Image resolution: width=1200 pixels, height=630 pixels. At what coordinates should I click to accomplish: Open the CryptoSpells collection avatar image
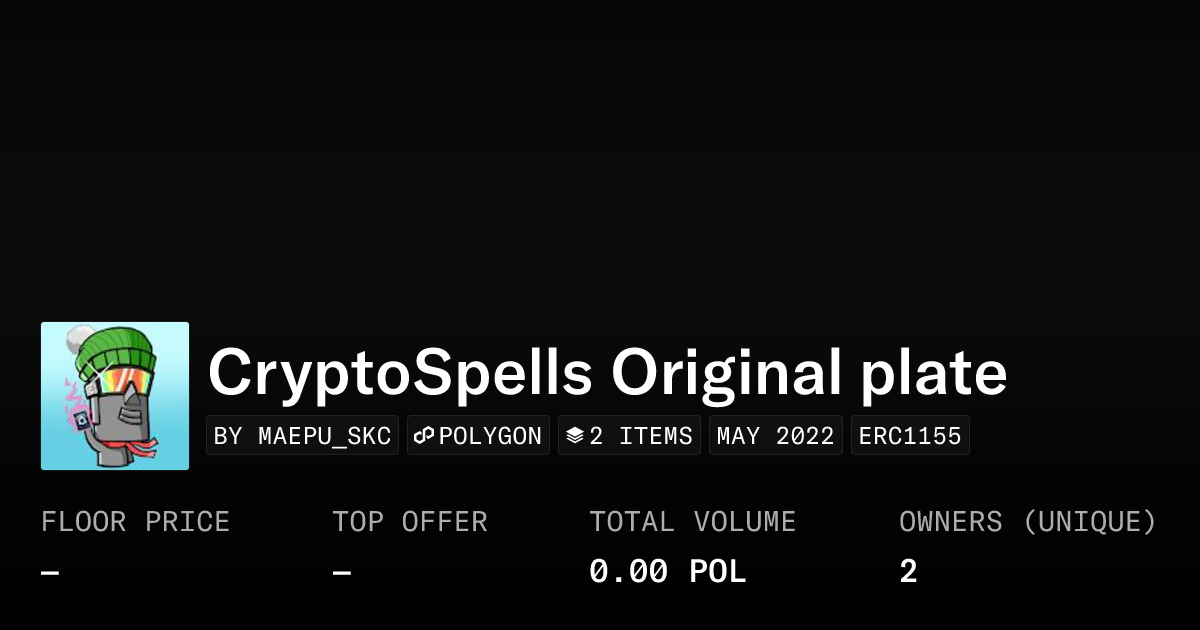pyautogui.click(x=115, y=396)
